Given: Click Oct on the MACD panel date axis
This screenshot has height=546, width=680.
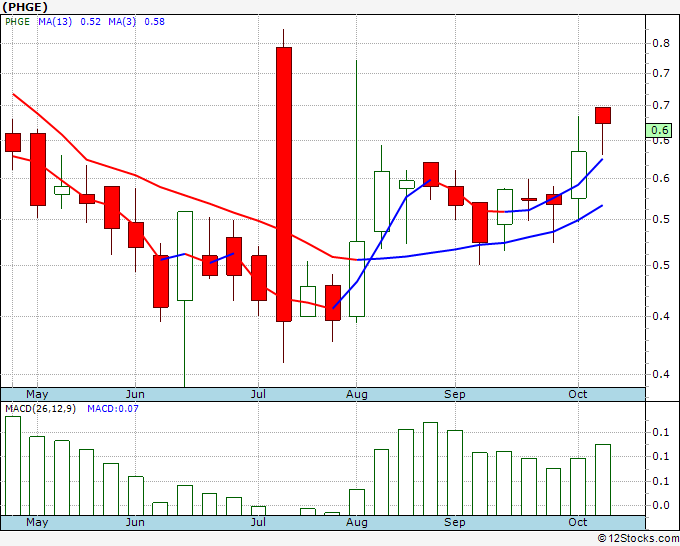Looking at the screenshot, I should point(578,522).
